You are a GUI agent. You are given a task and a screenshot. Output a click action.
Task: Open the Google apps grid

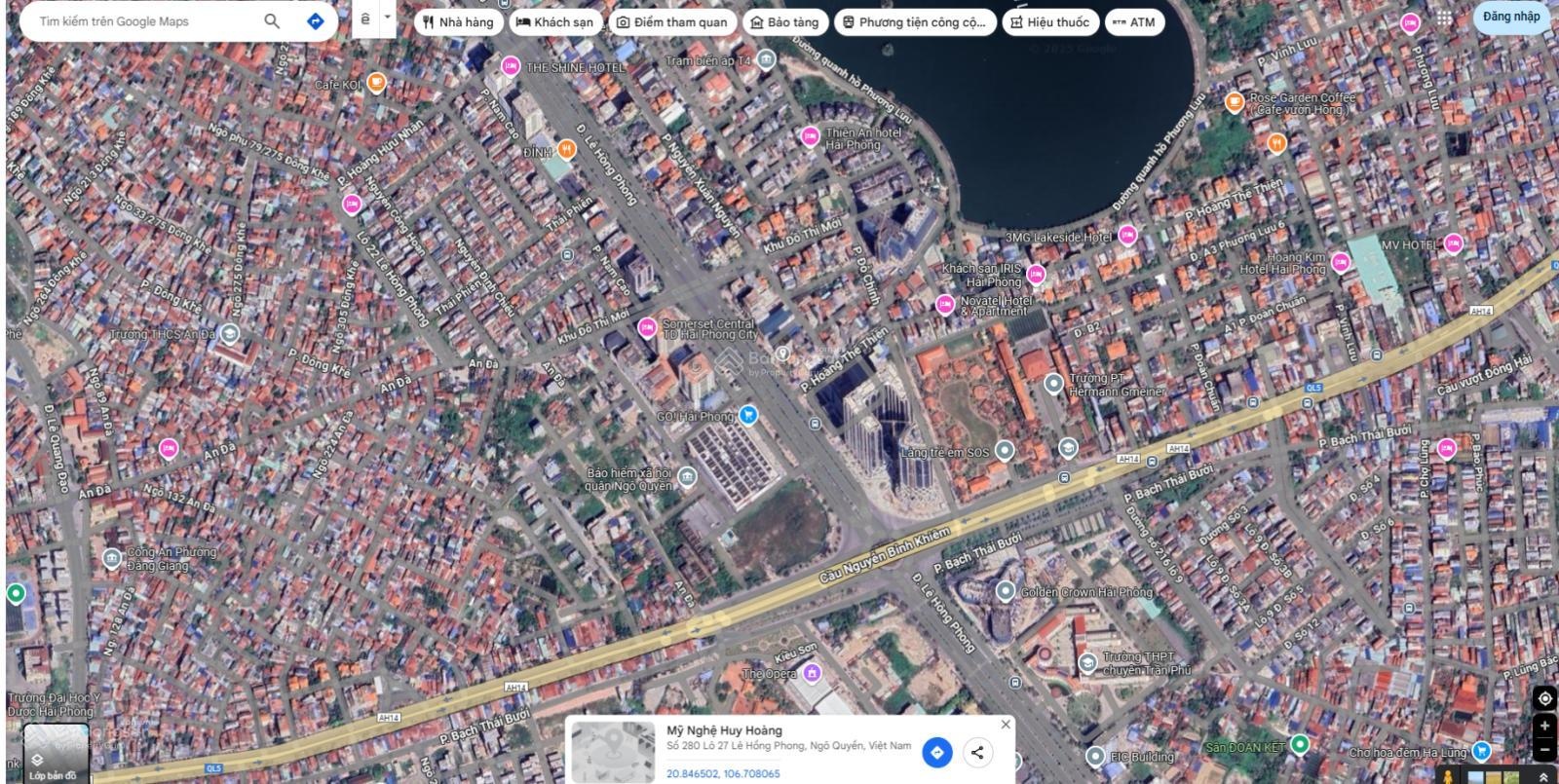point(1444,18)
